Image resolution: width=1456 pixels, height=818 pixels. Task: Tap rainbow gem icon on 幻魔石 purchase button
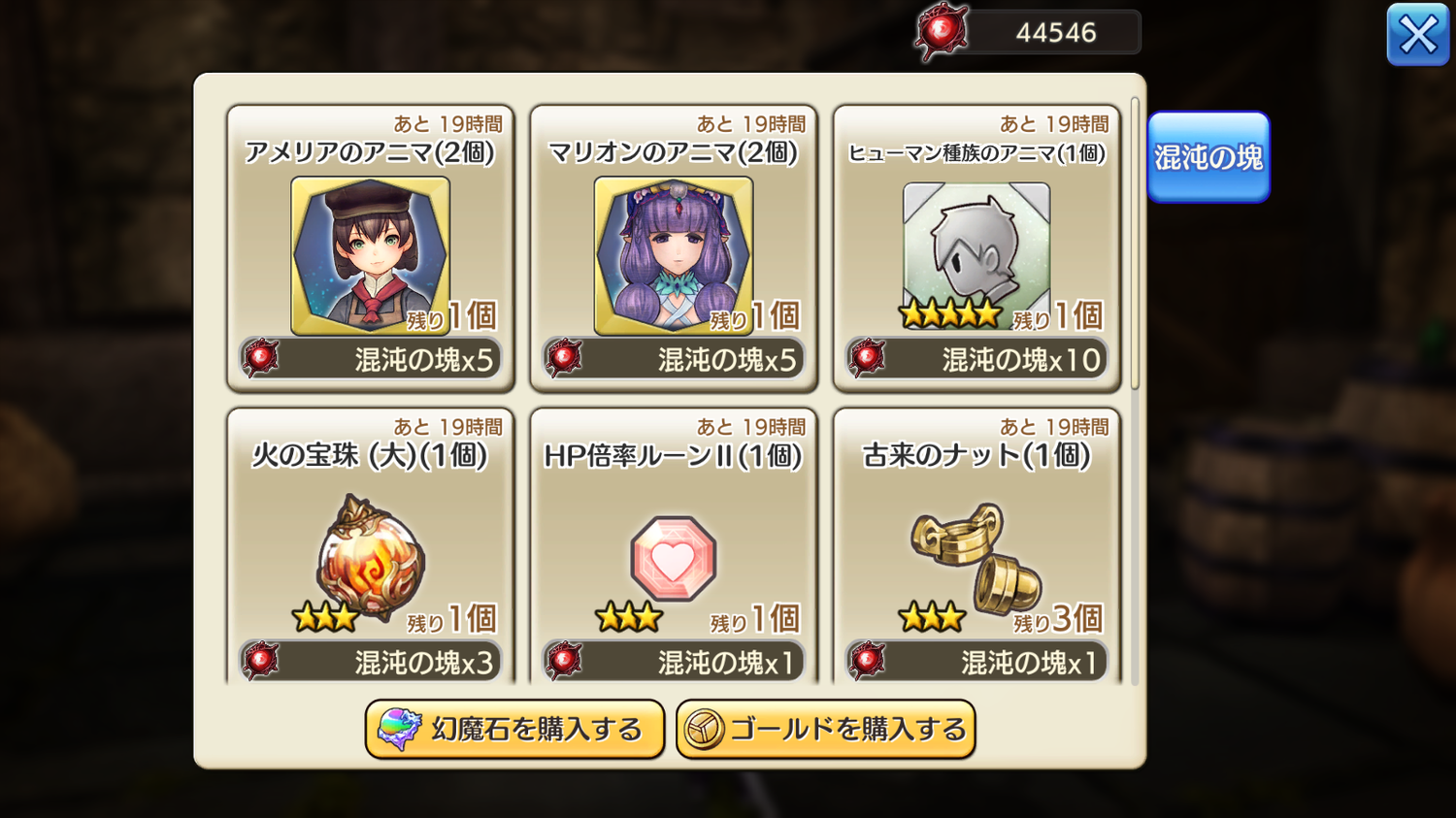(399, 730)
